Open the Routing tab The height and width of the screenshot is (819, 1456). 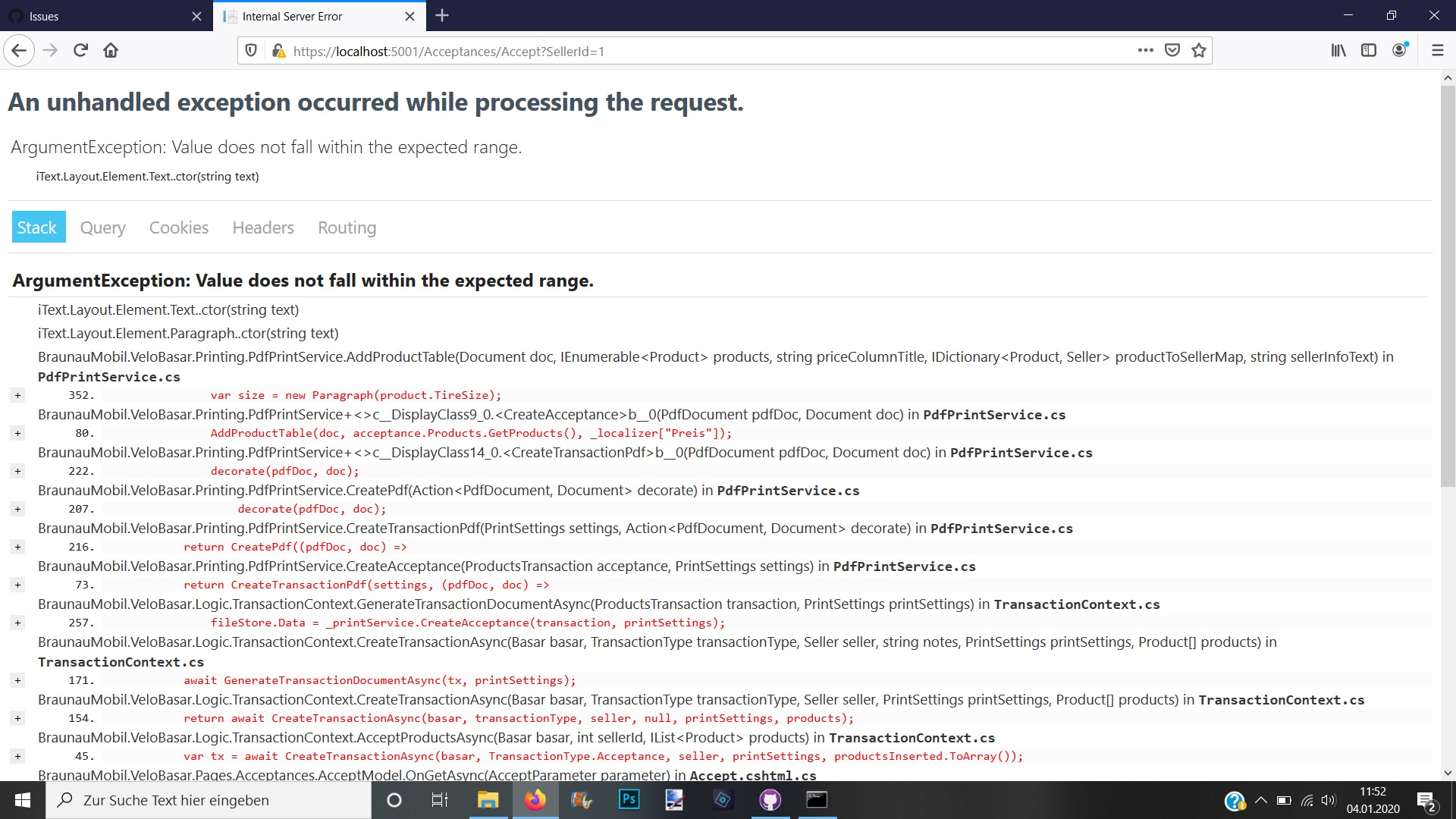[x=347, y=227]
